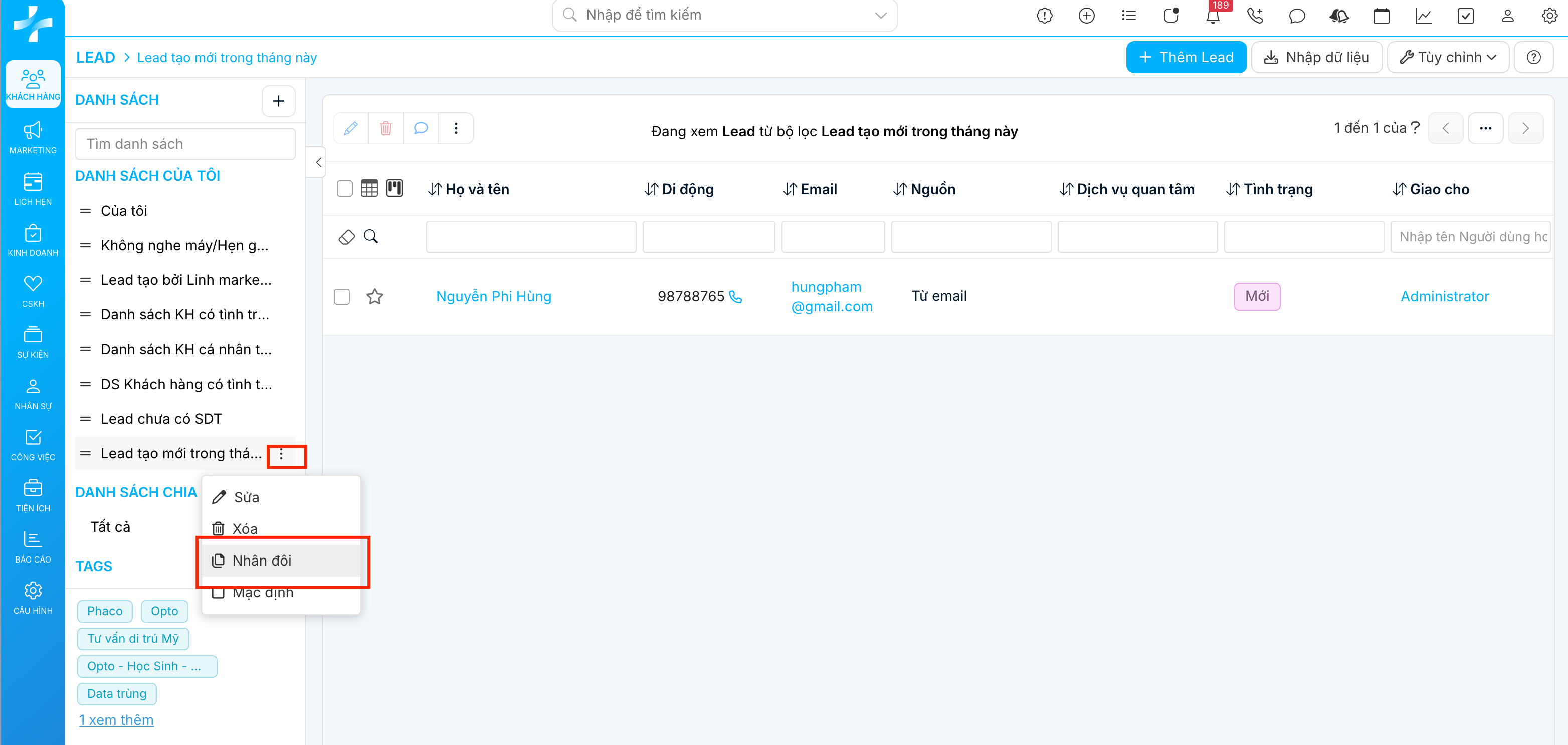Star the Nguyễn Phi Hùng lead

coord(375,296)
